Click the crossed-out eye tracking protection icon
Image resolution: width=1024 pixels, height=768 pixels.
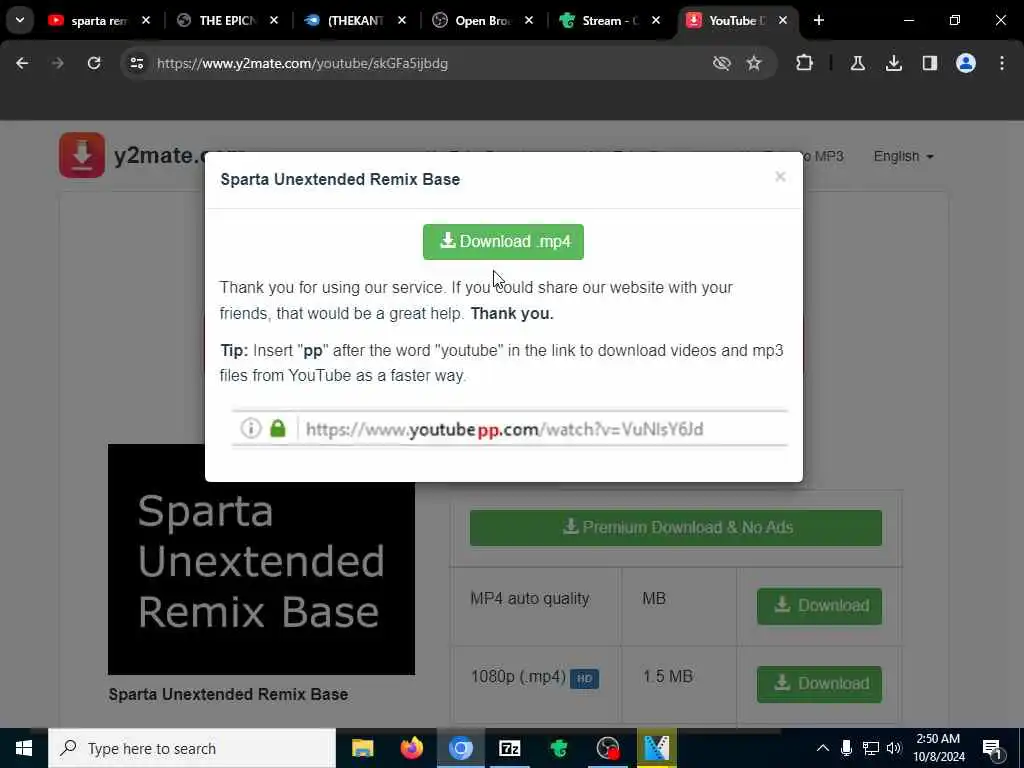click(722, 63)
